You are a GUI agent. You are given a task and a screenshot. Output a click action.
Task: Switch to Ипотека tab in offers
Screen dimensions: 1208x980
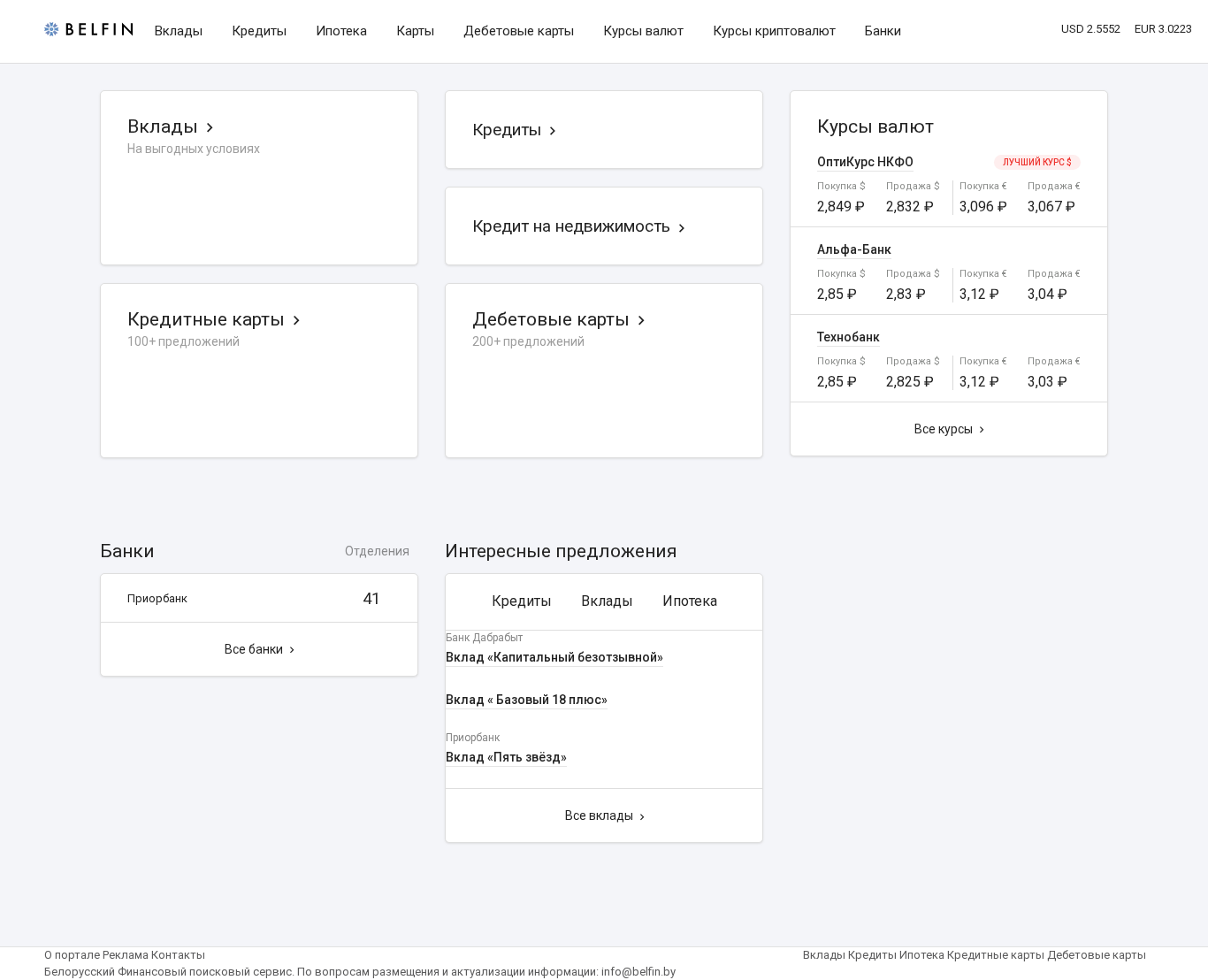tap(690, 601)
